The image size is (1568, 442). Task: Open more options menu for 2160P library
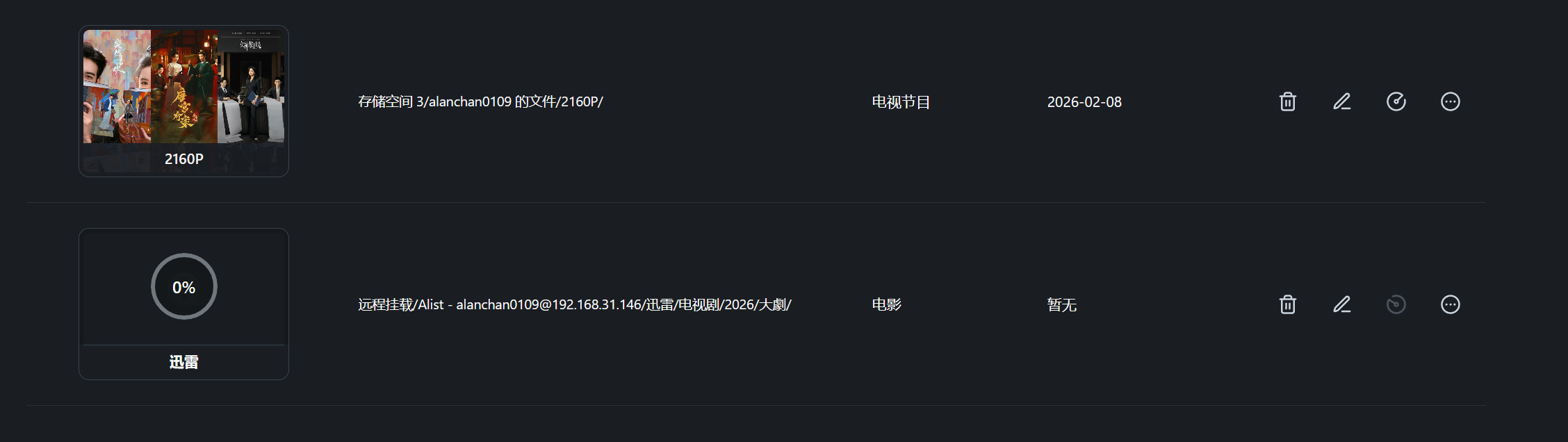pos(1450,101)
